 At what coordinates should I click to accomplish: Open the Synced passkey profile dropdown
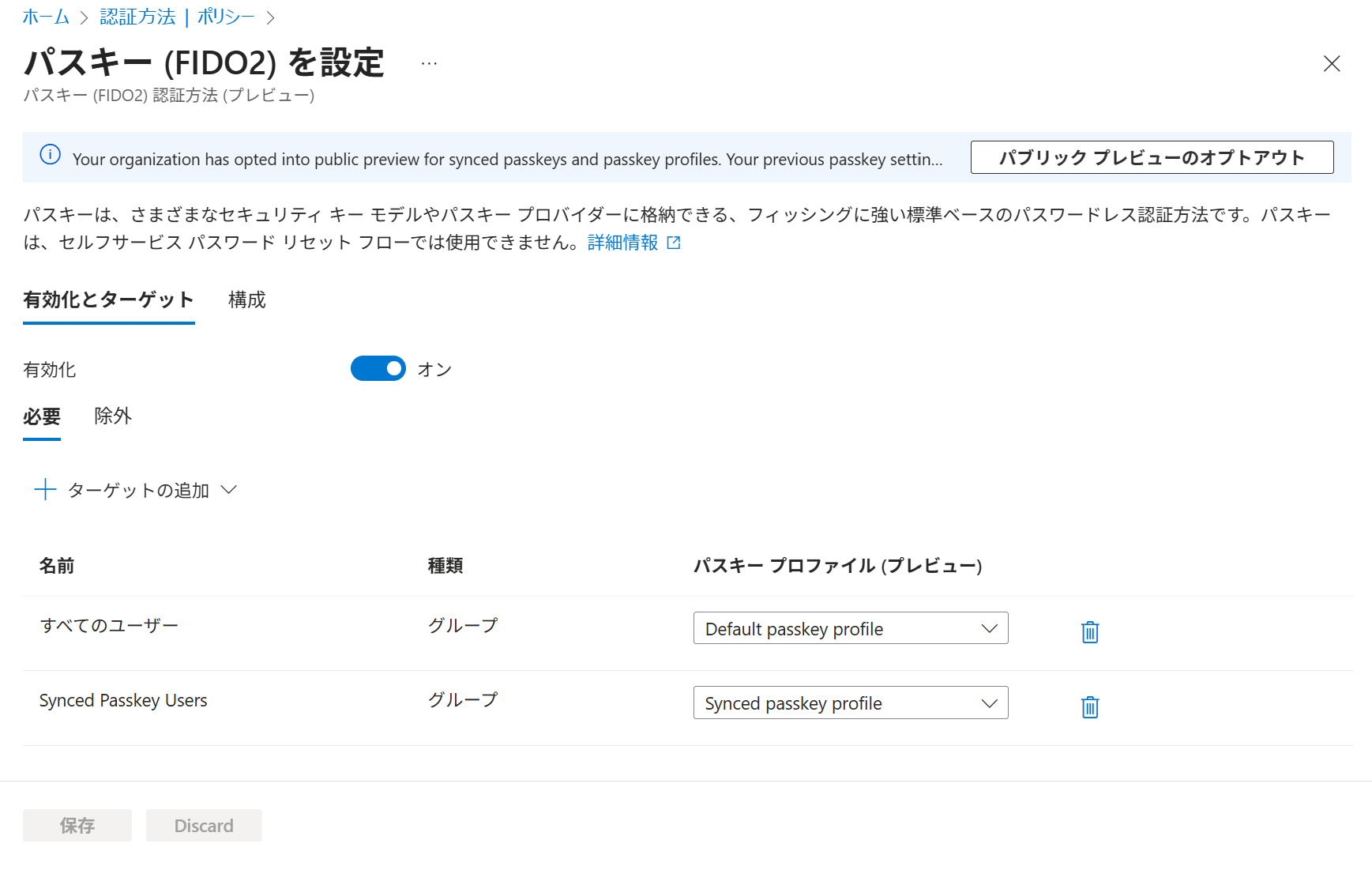pos(851,703)
